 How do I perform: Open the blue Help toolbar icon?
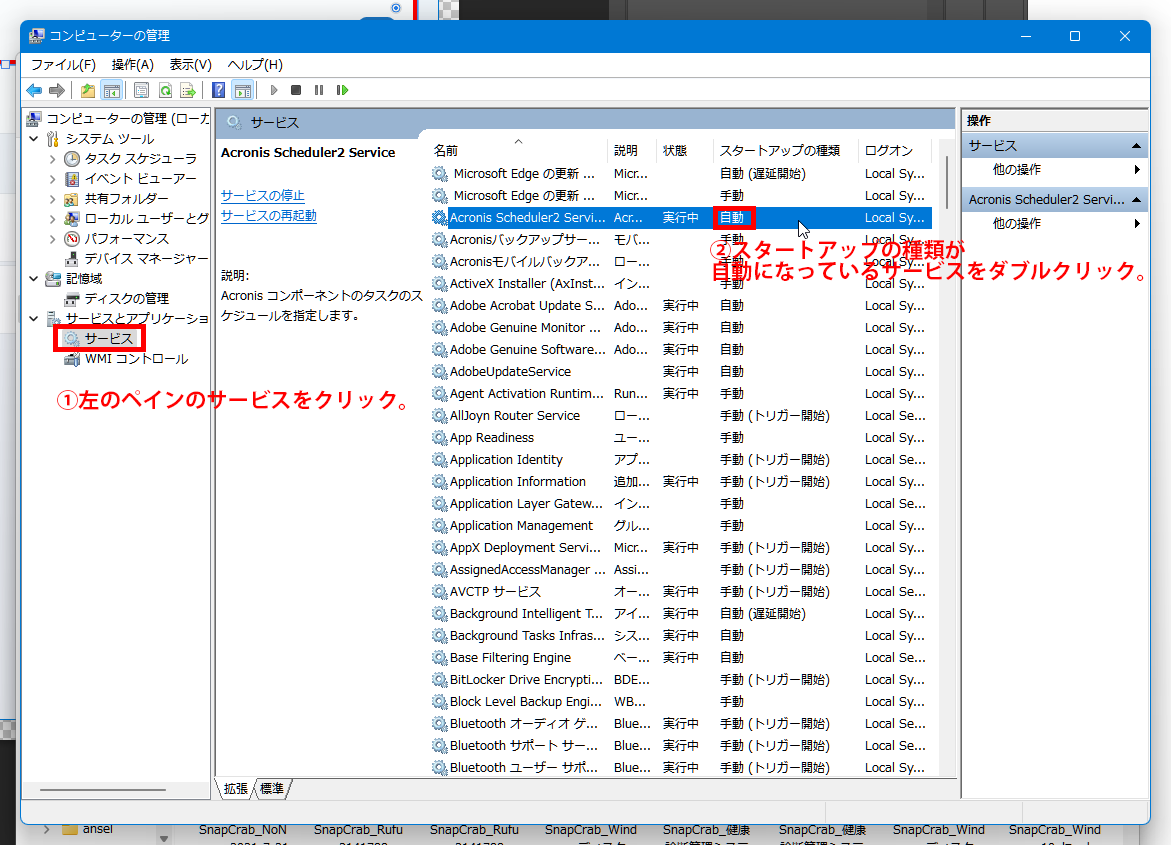click(x=218, y=90)
